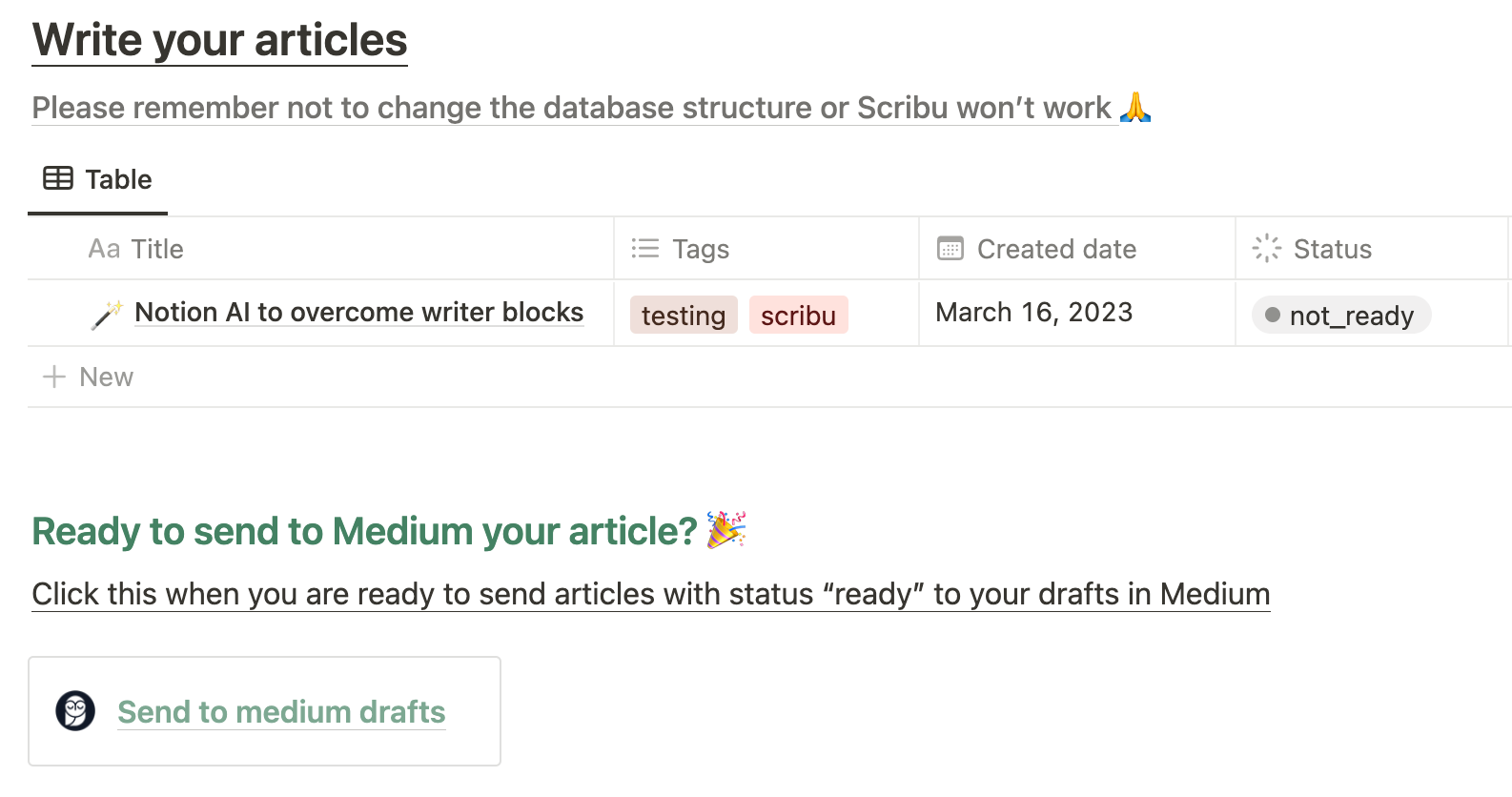Click the Write your articles database title
This screenshot has width=1512, height=797.
pos(220,40)
